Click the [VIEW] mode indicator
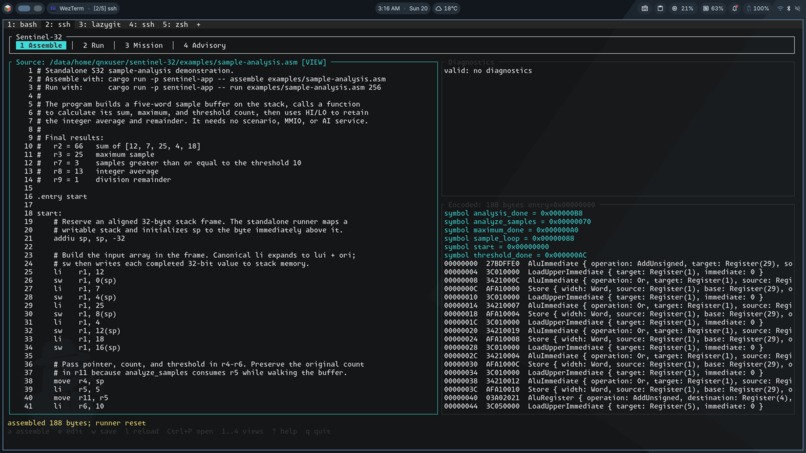 point(314,62)
